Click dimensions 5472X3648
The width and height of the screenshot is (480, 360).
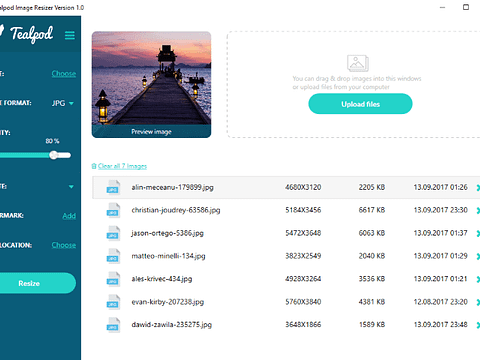coord(303,233)
